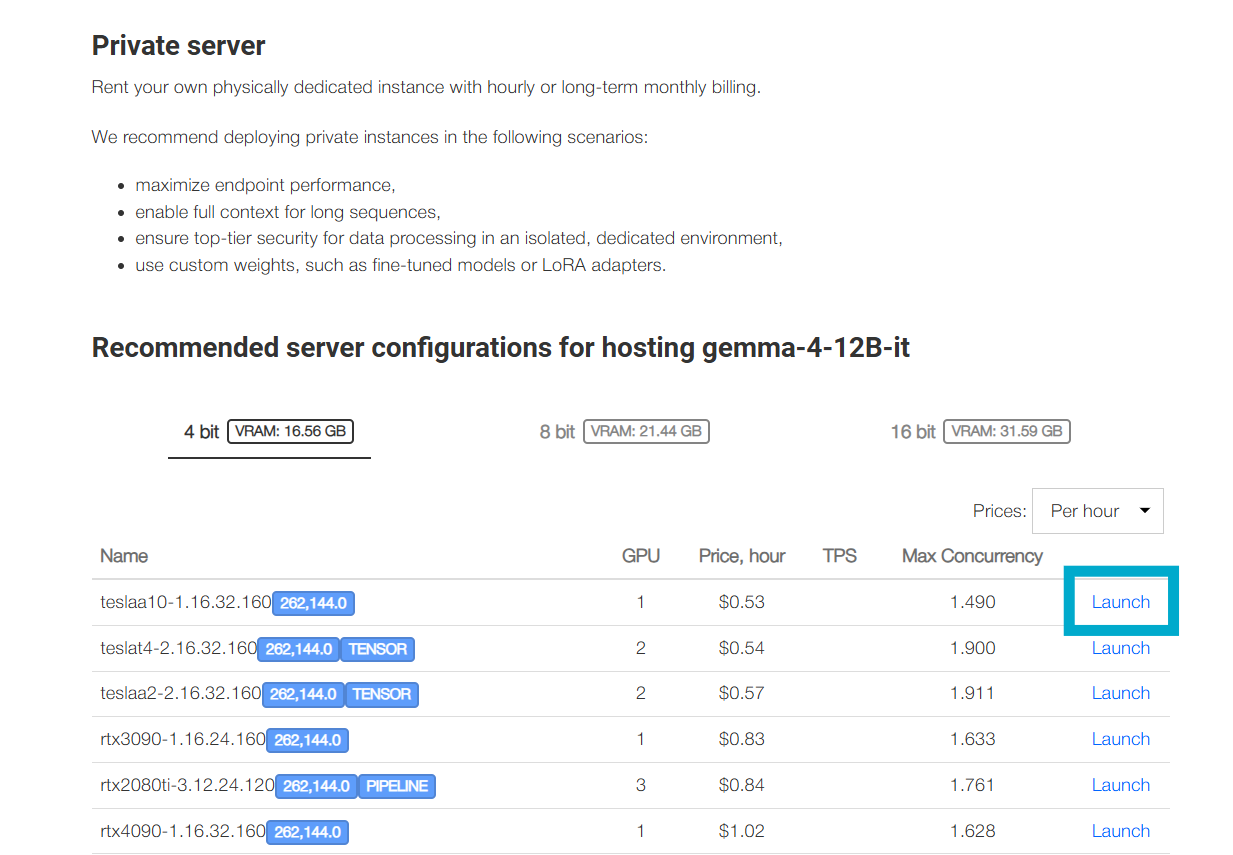1233x855 pixels.
Task: Open the Prices Per hour dropdown
Action: (1098, 511)
